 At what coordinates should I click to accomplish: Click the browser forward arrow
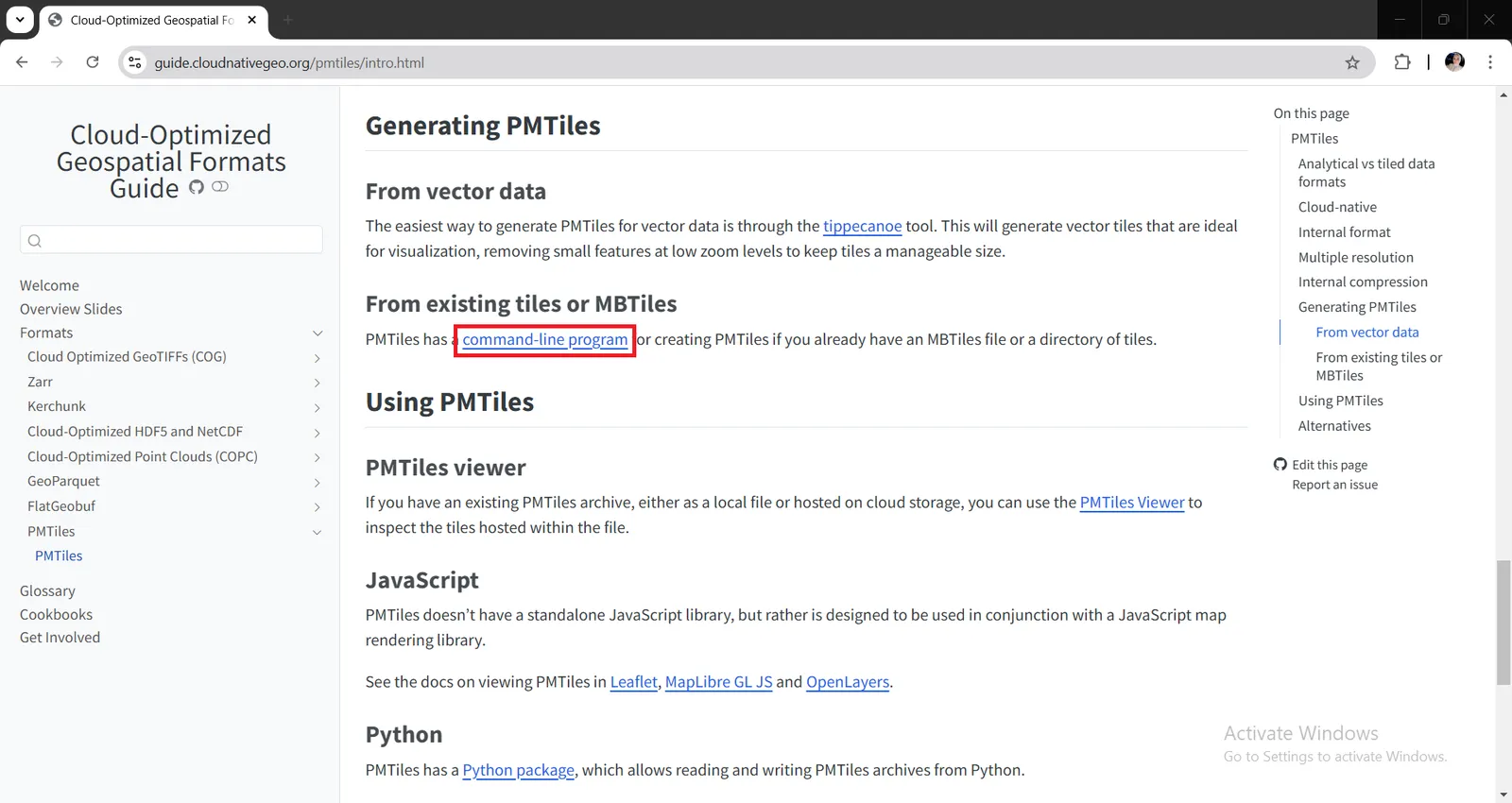tap(57, 62)
